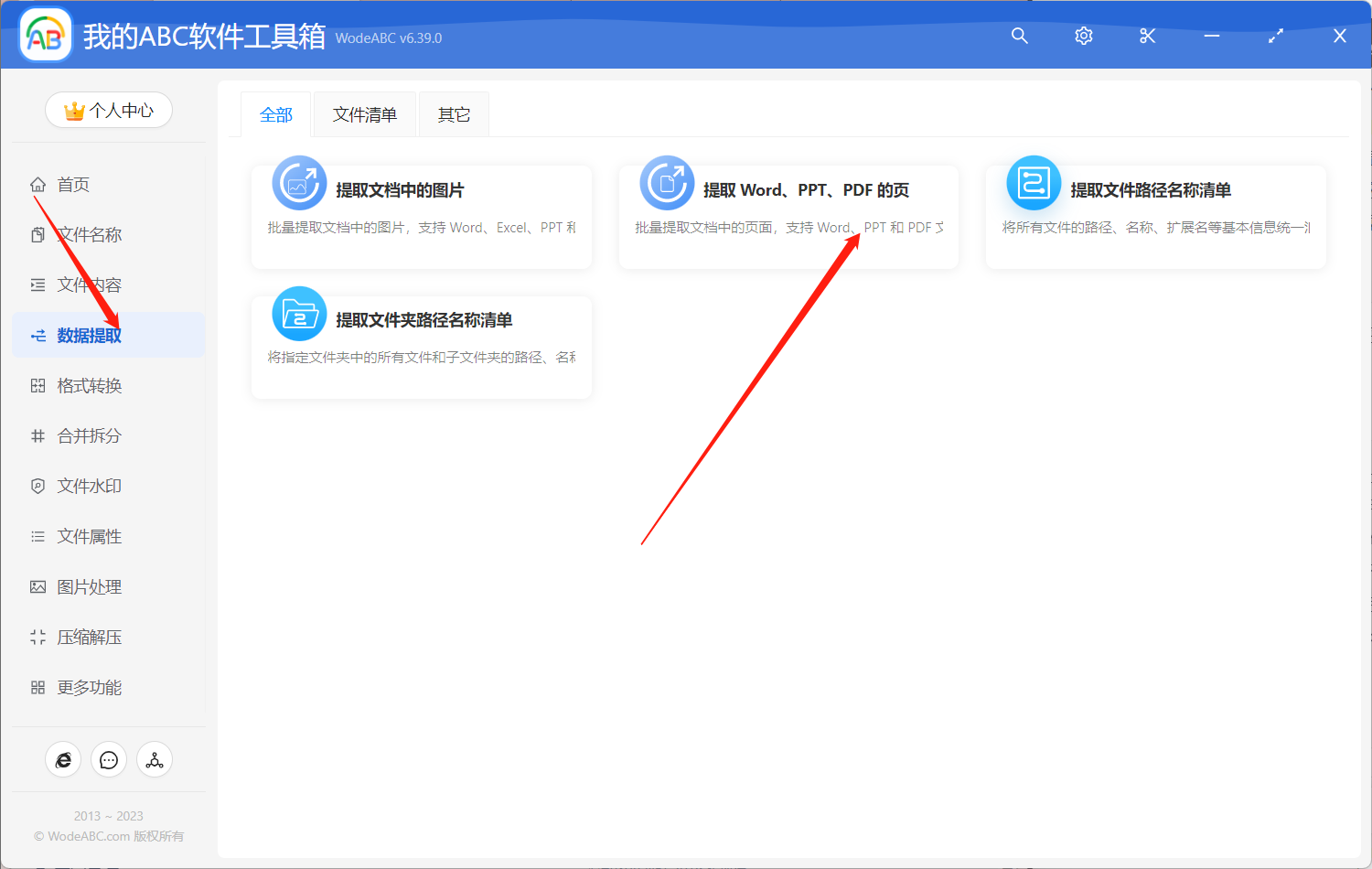Click the scissors icon in title bar
1372x869 pixels.
click(1147, 36)
